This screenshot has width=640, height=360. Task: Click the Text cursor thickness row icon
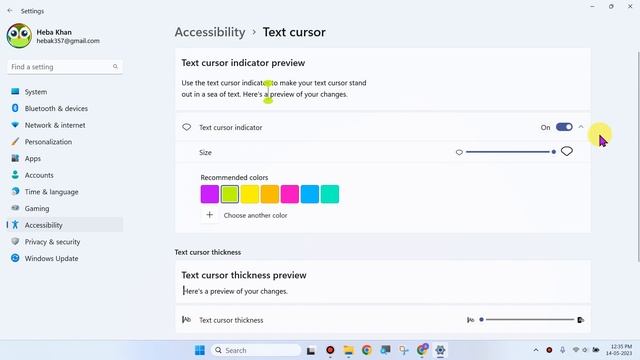[x=186, y=320]
